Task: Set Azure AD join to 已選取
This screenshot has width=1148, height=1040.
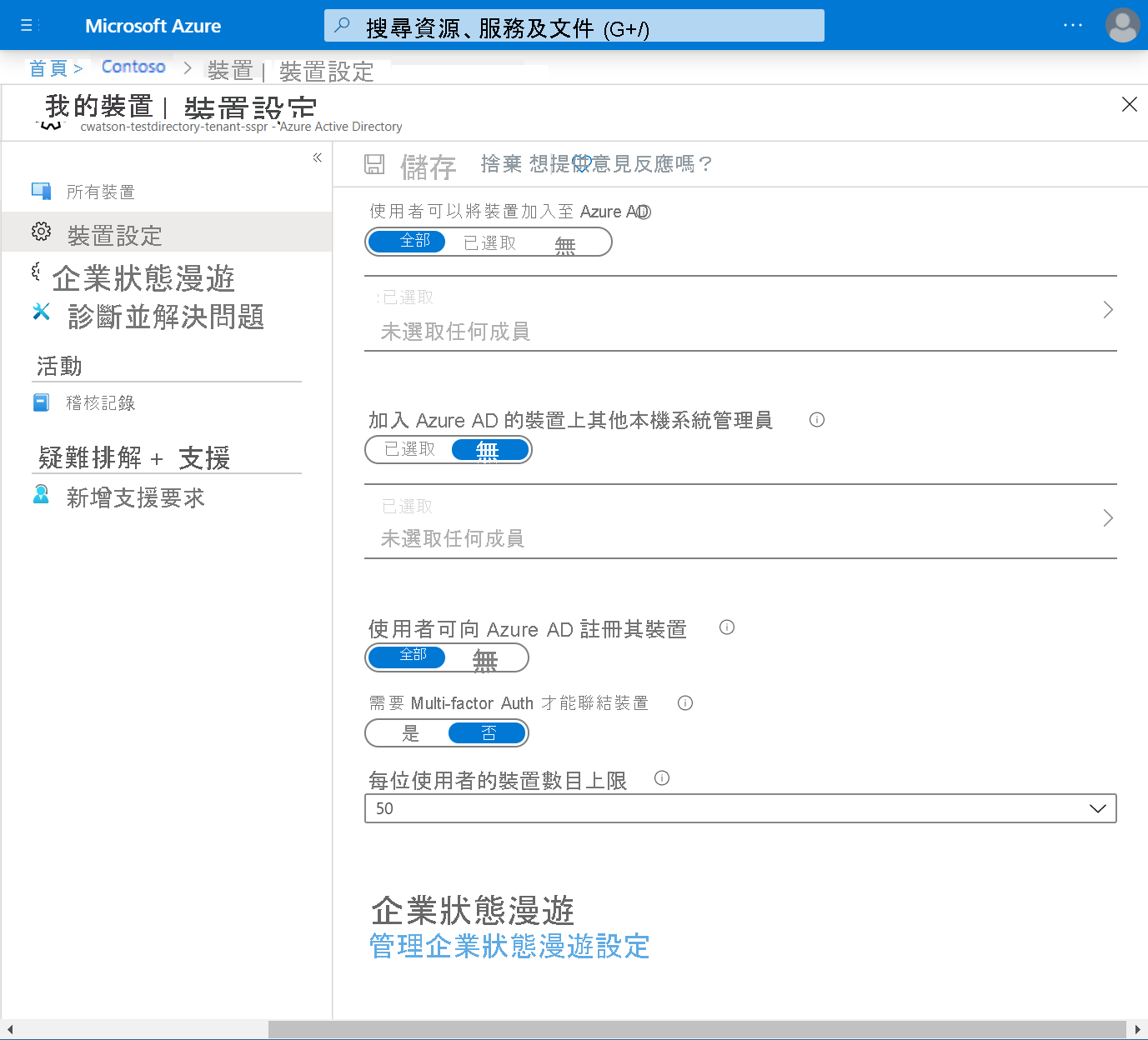Action: [490, 242]
